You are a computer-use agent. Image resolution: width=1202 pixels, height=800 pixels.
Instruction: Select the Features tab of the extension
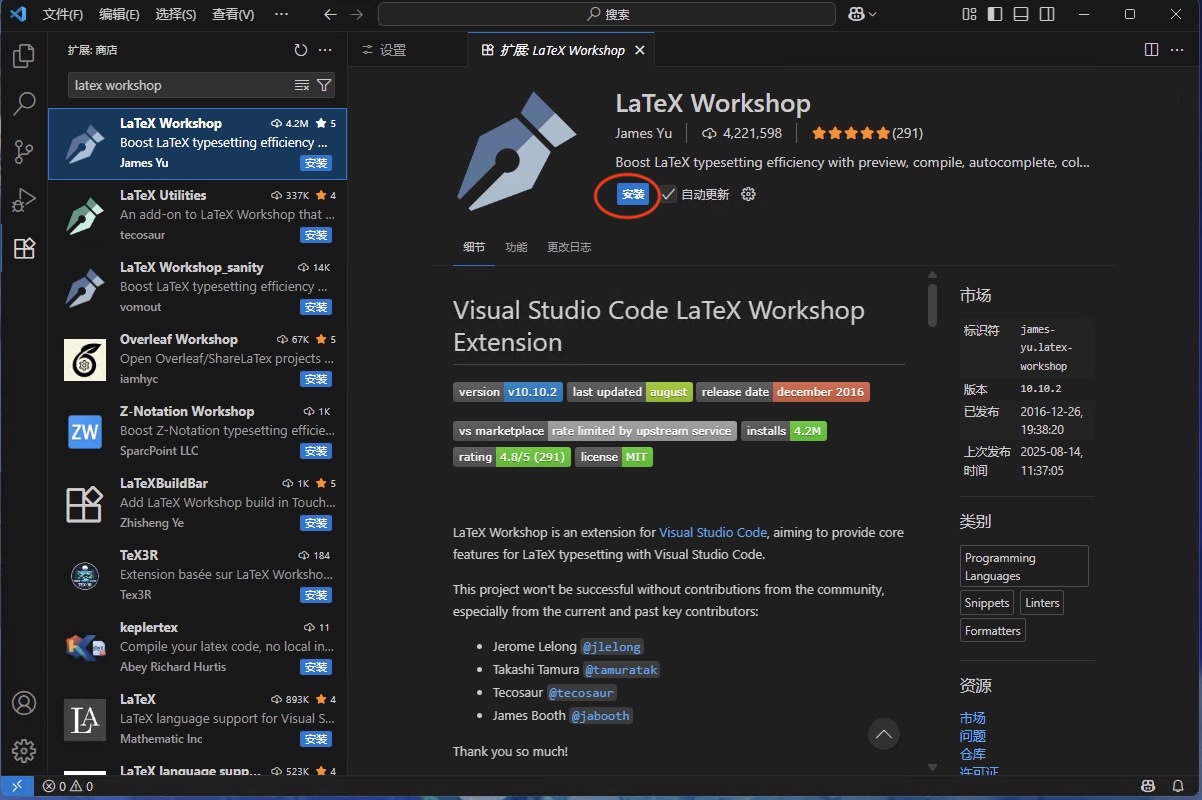point(516,247)
